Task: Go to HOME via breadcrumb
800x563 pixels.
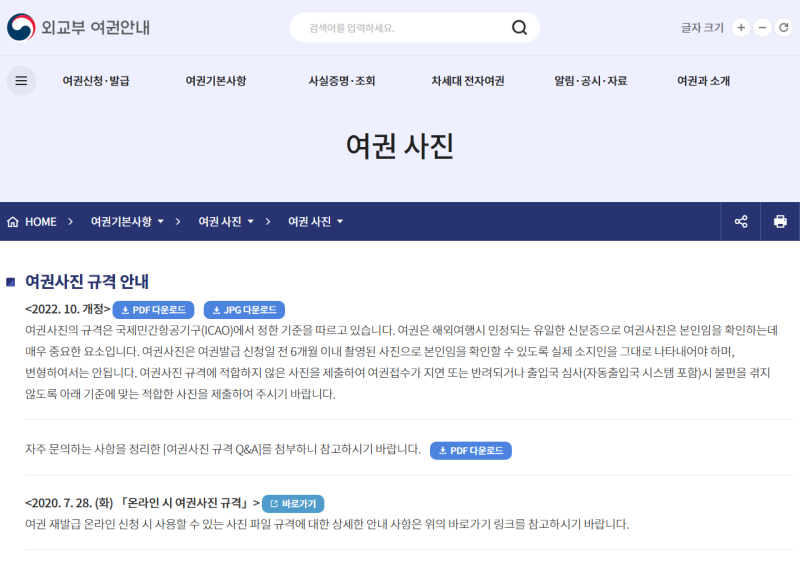Action: pyautogui.click(x=32, y=222)
